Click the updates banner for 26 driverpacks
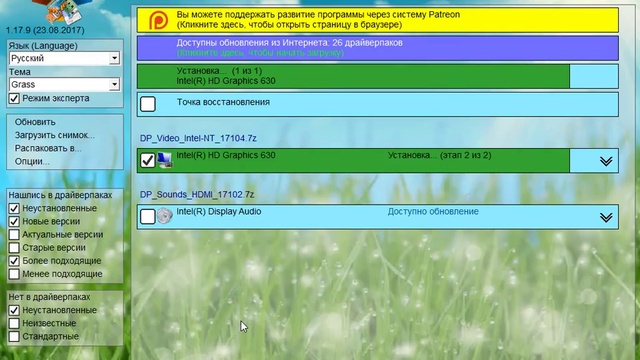The height and width of the screenshot is (360, 640). (378, 48)
